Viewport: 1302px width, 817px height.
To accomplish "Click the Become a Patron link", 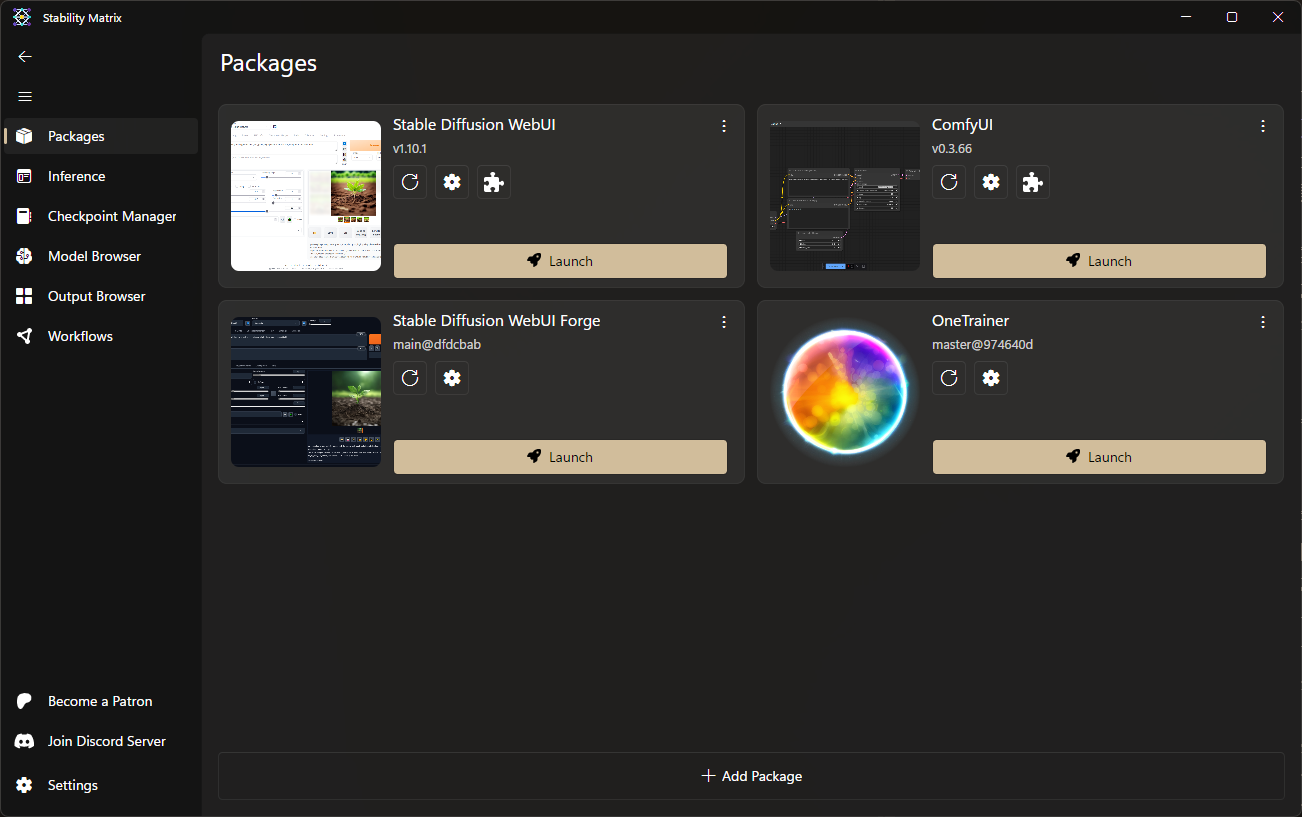I will [x=101, y=701].
